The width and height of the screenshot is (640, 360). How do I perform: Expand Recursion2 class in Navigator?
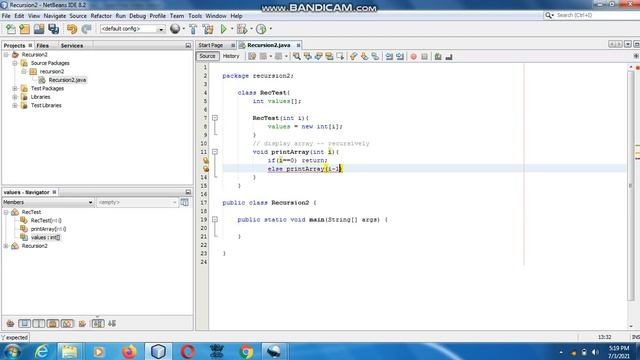coord(6,246)
